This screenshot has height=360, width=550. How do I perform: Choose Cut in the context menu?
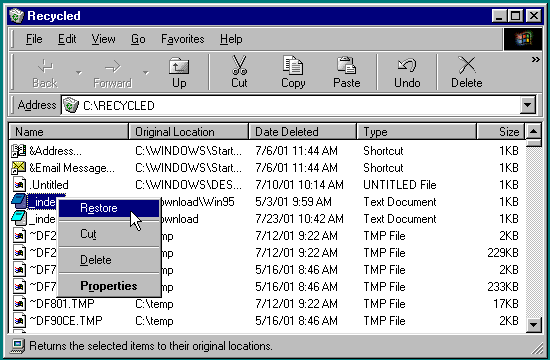coord(109,234)
